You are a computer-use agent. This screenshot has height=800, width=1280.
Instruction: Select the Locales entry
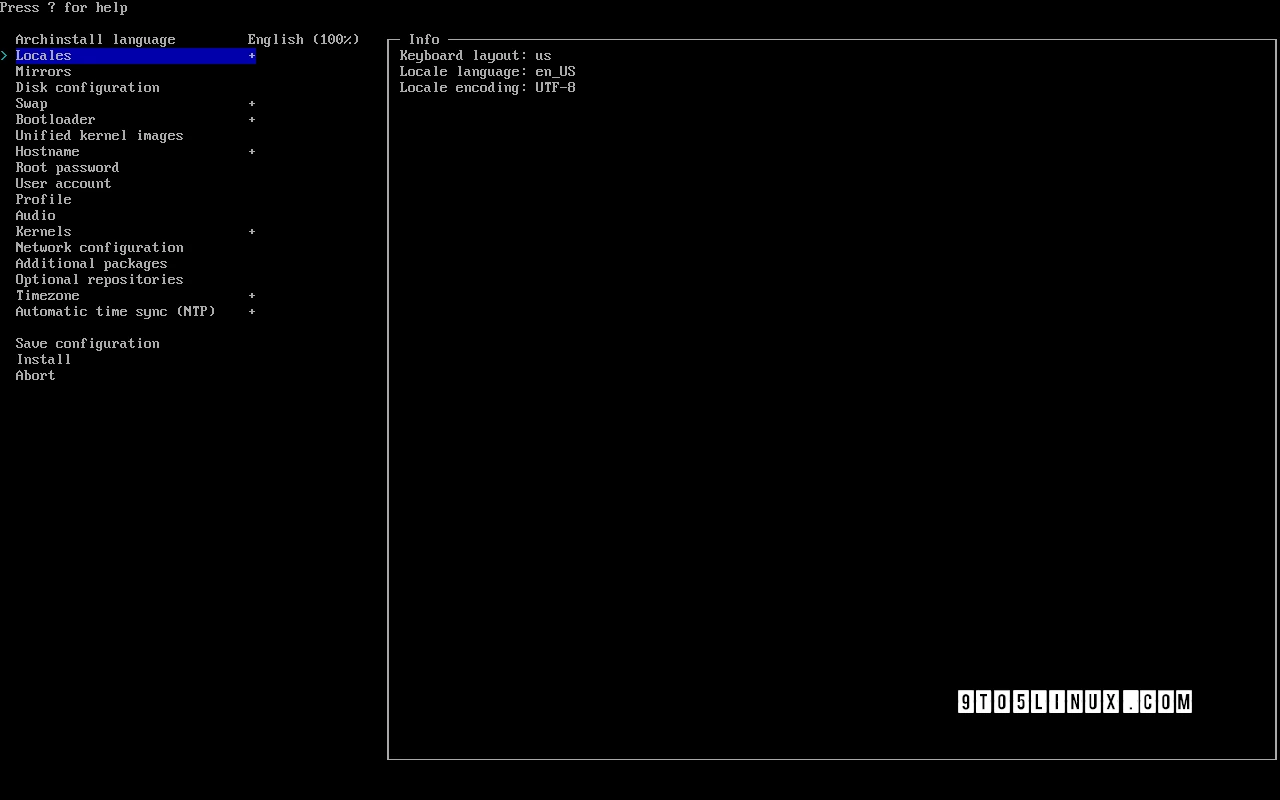43,55
